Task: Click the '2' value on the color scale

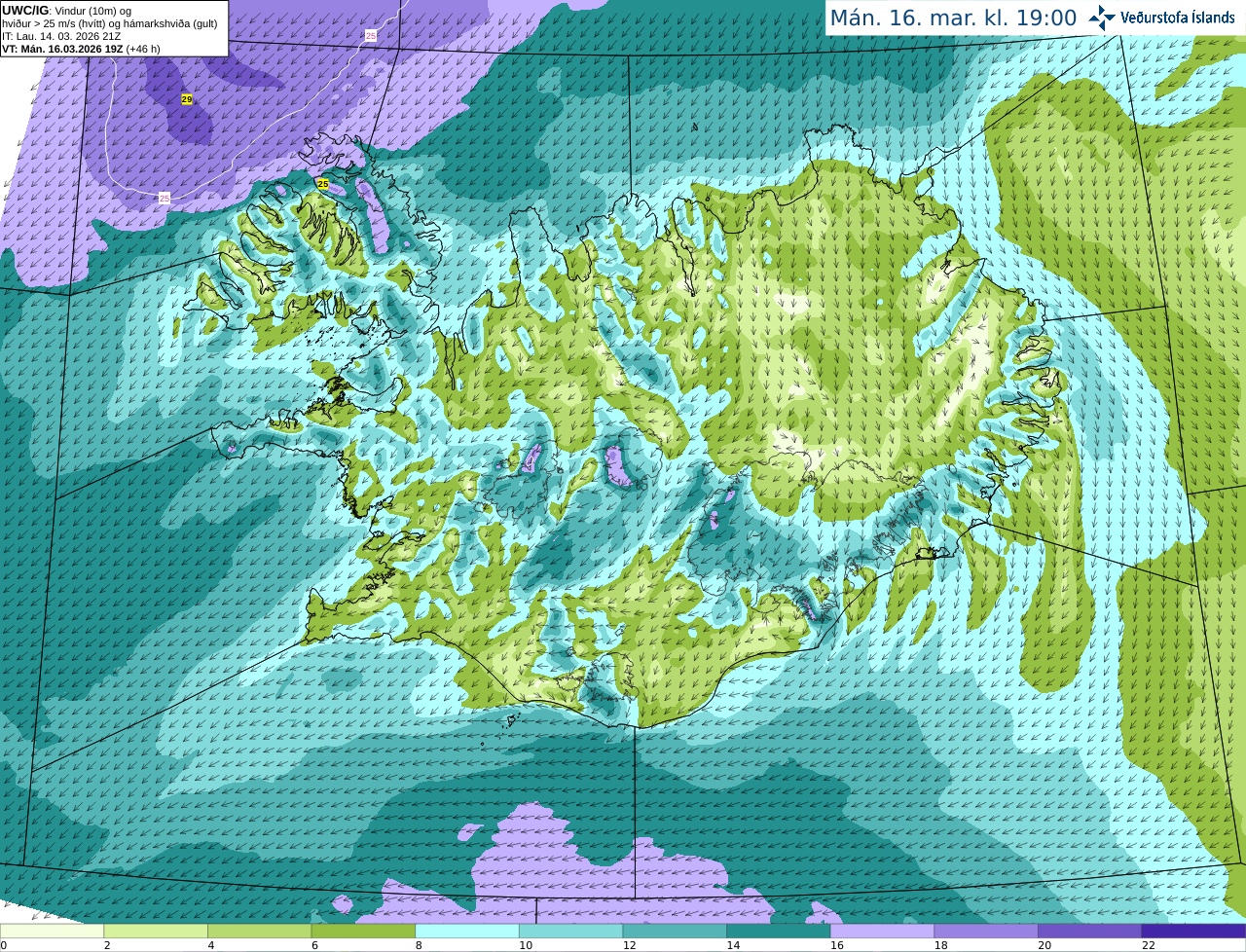Action: pos(106,945)
